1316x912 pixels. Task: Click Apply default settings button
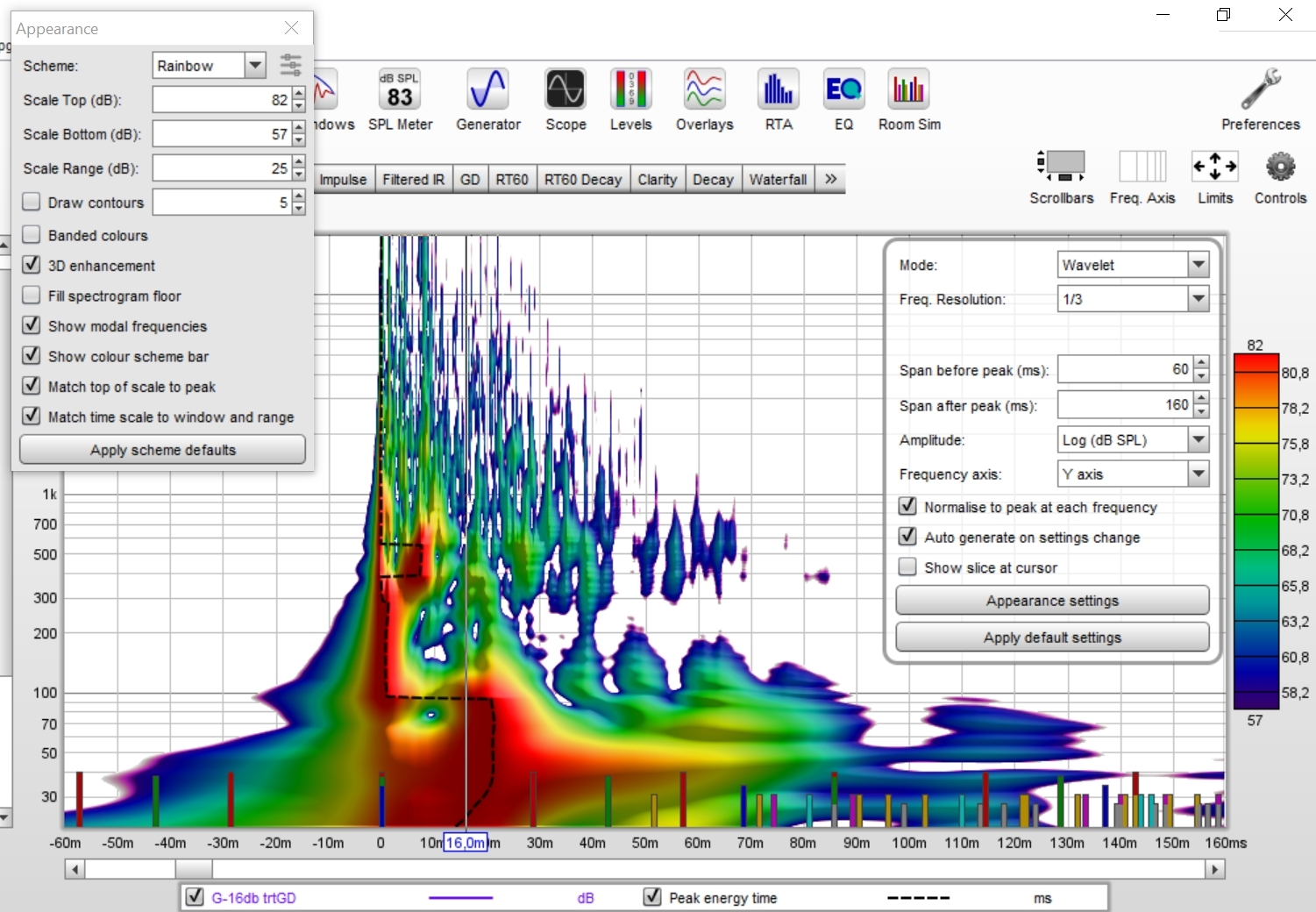[1051, 638]
